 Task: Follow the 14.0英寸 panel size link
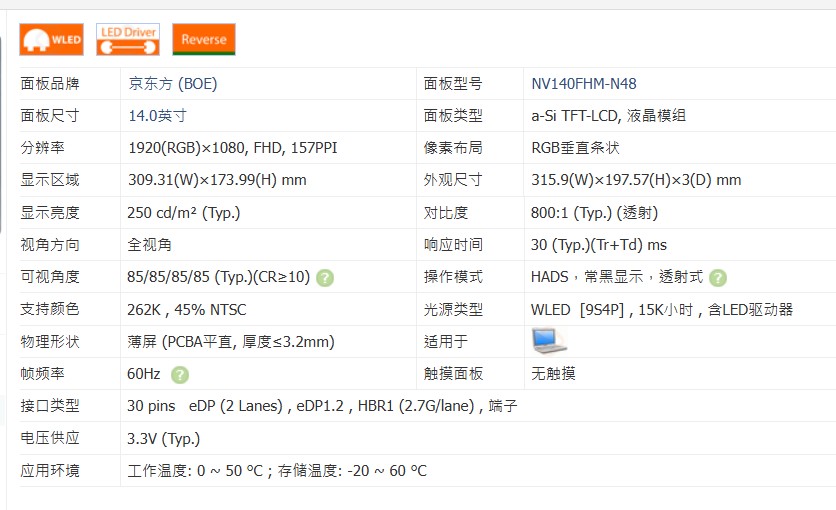click(157, 116)
